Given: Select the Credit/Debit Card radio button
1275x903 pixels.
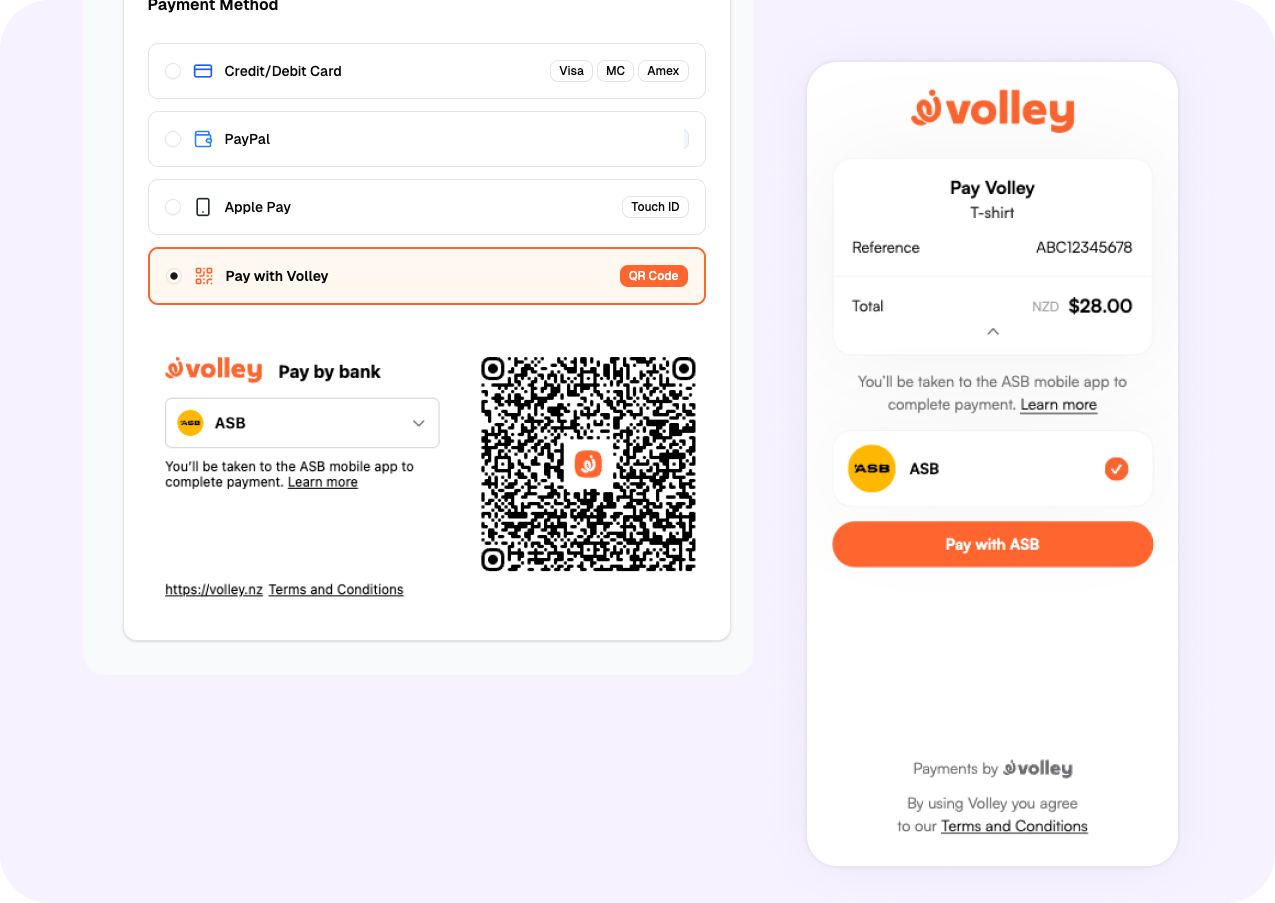Looking at the screenshot, I should (173, 71).
